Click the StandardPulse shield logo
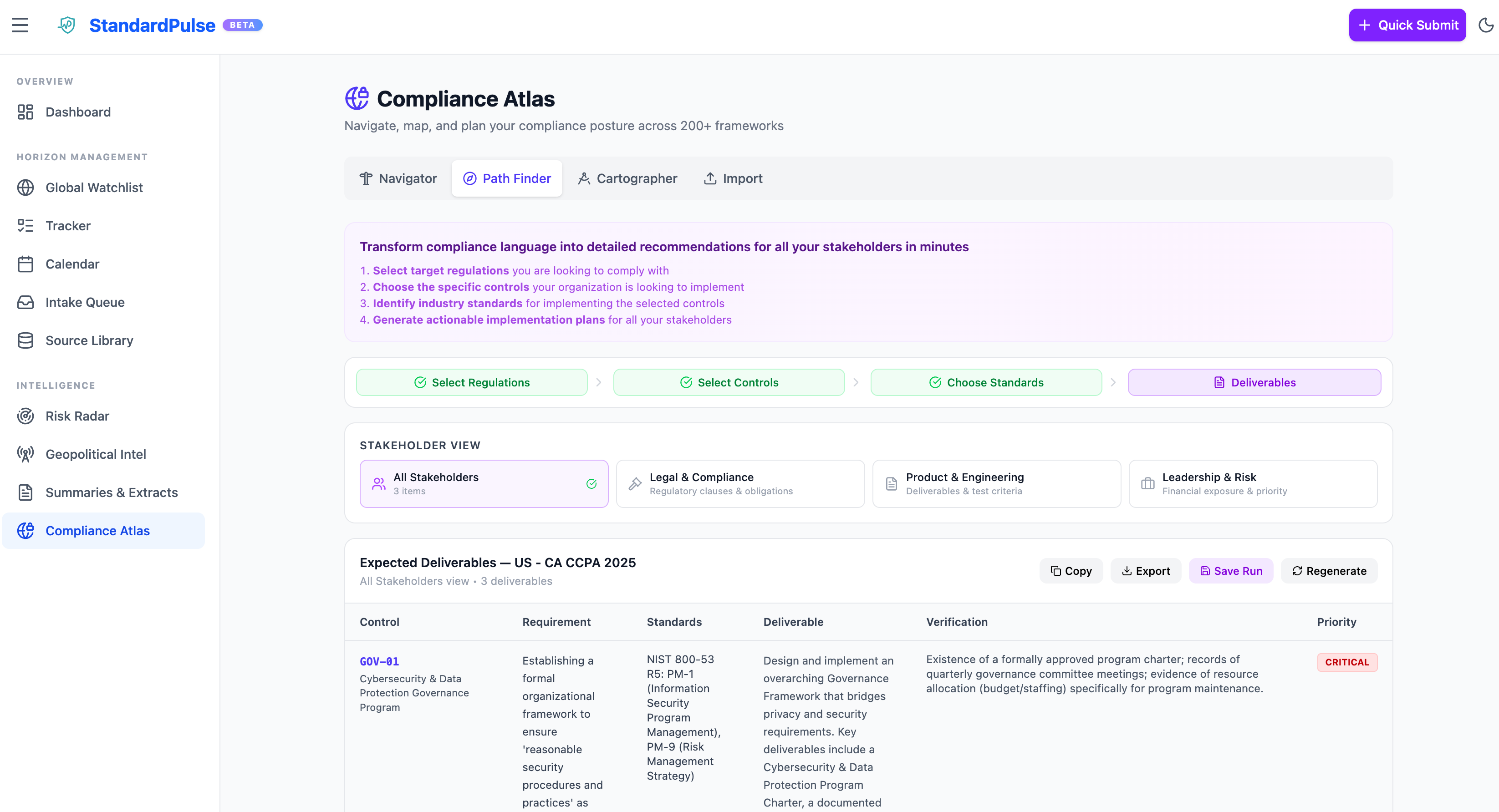 [66, 25]
